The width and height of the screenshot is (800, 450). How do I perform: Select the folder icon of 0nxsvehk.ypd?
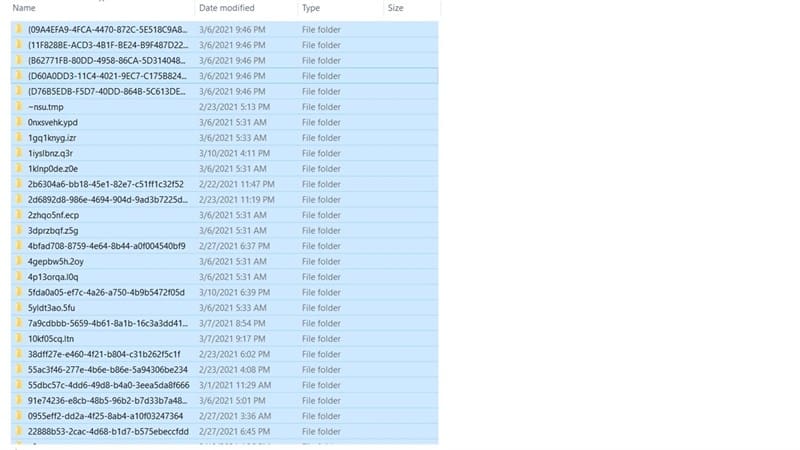click(19, 122)
